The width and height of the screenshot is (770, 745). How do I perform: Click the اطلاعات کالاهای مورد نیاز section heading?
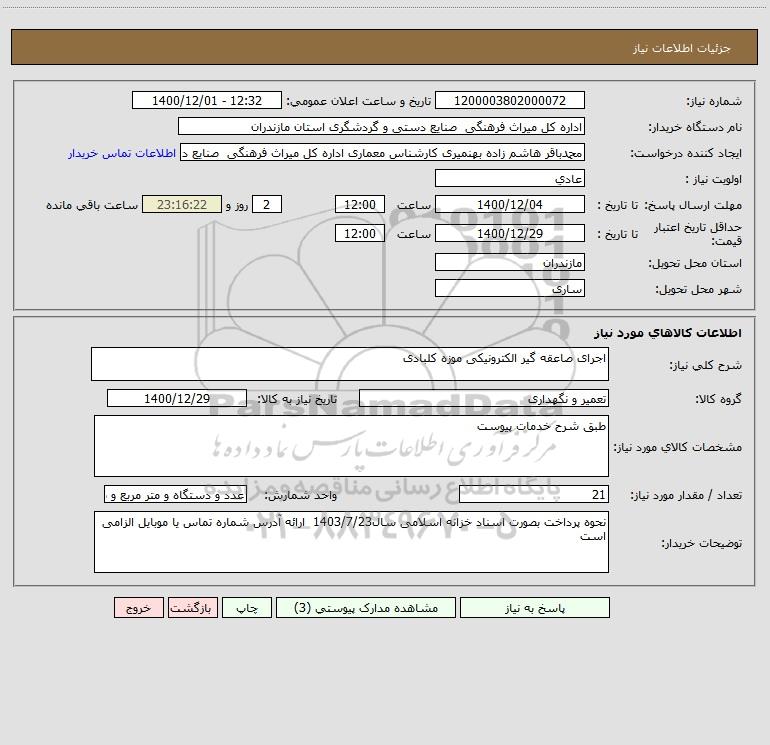668,333
